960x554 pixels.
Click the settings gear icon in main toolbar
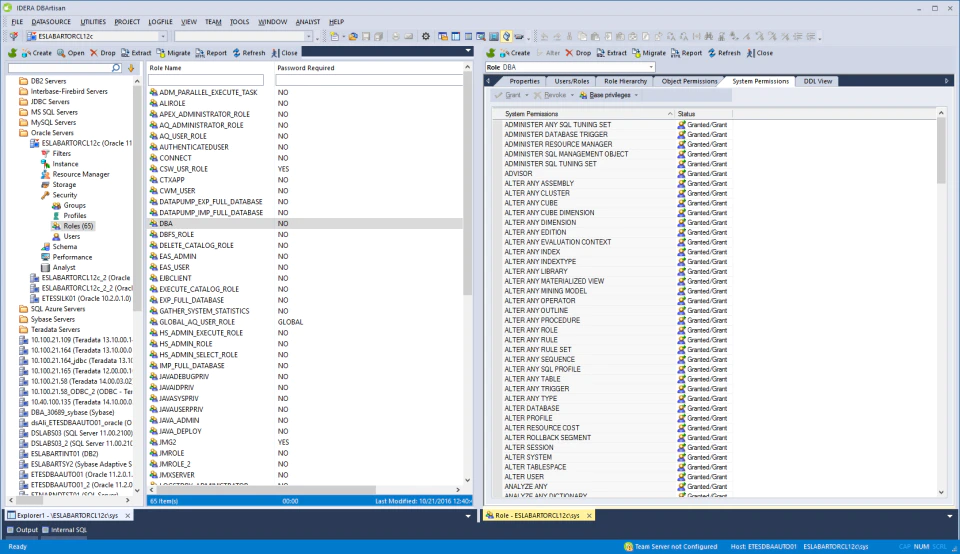pos(426,36)
